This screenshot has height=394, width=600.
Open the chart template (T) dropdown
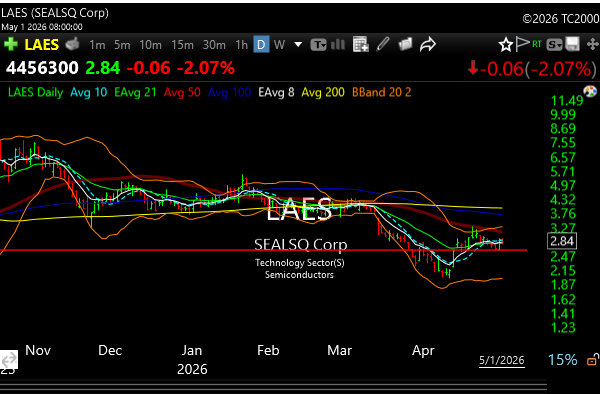(x=318, y=45)
